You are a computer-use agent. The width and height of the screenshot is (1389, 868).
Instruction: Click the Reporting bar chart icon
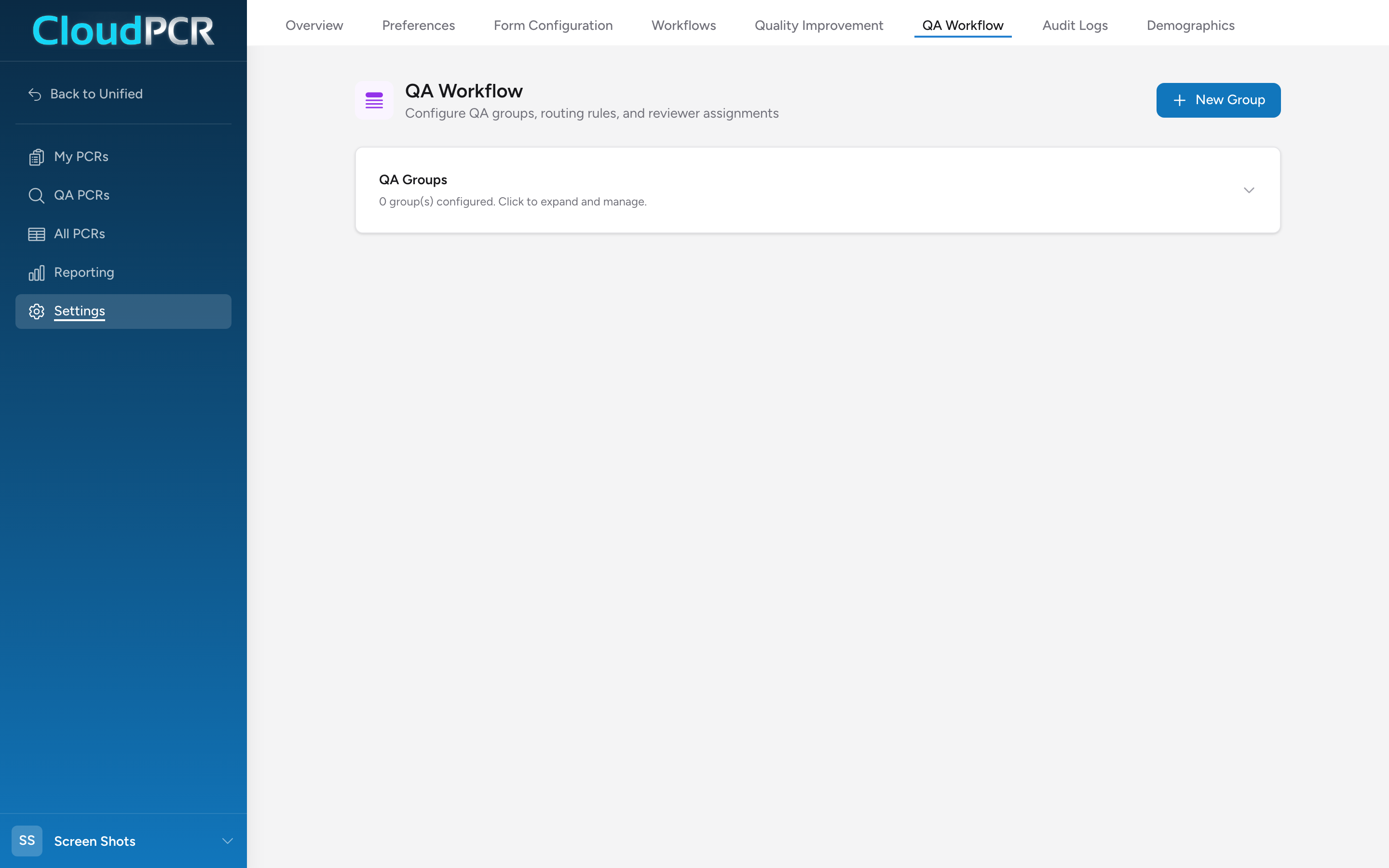click(36, 272)
